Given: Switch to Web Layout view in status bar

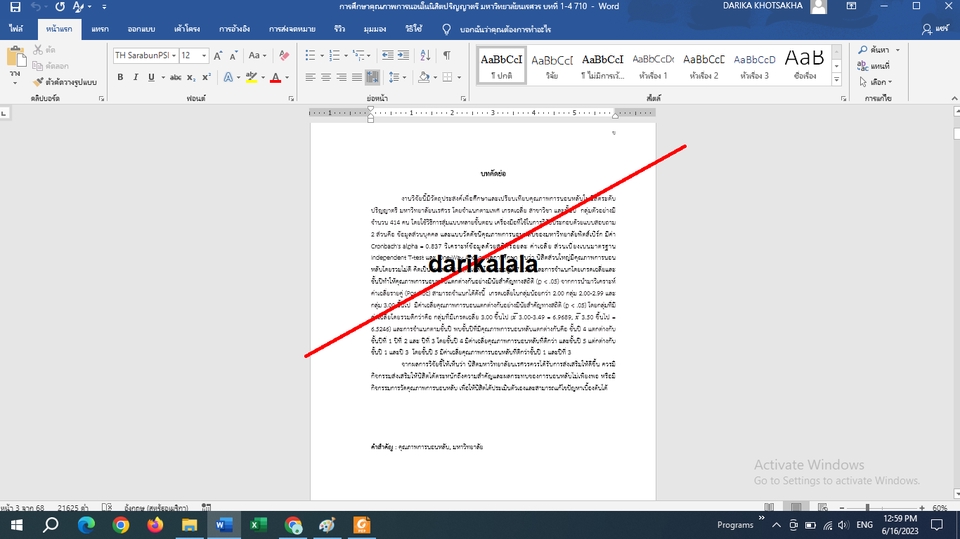Looking at the screenshot, I should click(x=822, y=507).
